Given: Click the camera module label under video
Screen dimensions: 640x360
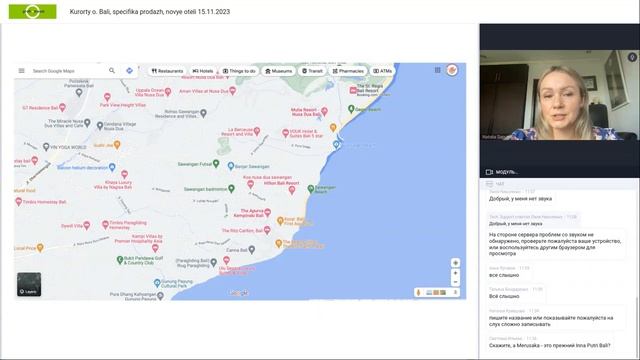Looking at the screenshot, I should [x=502, y=172].
